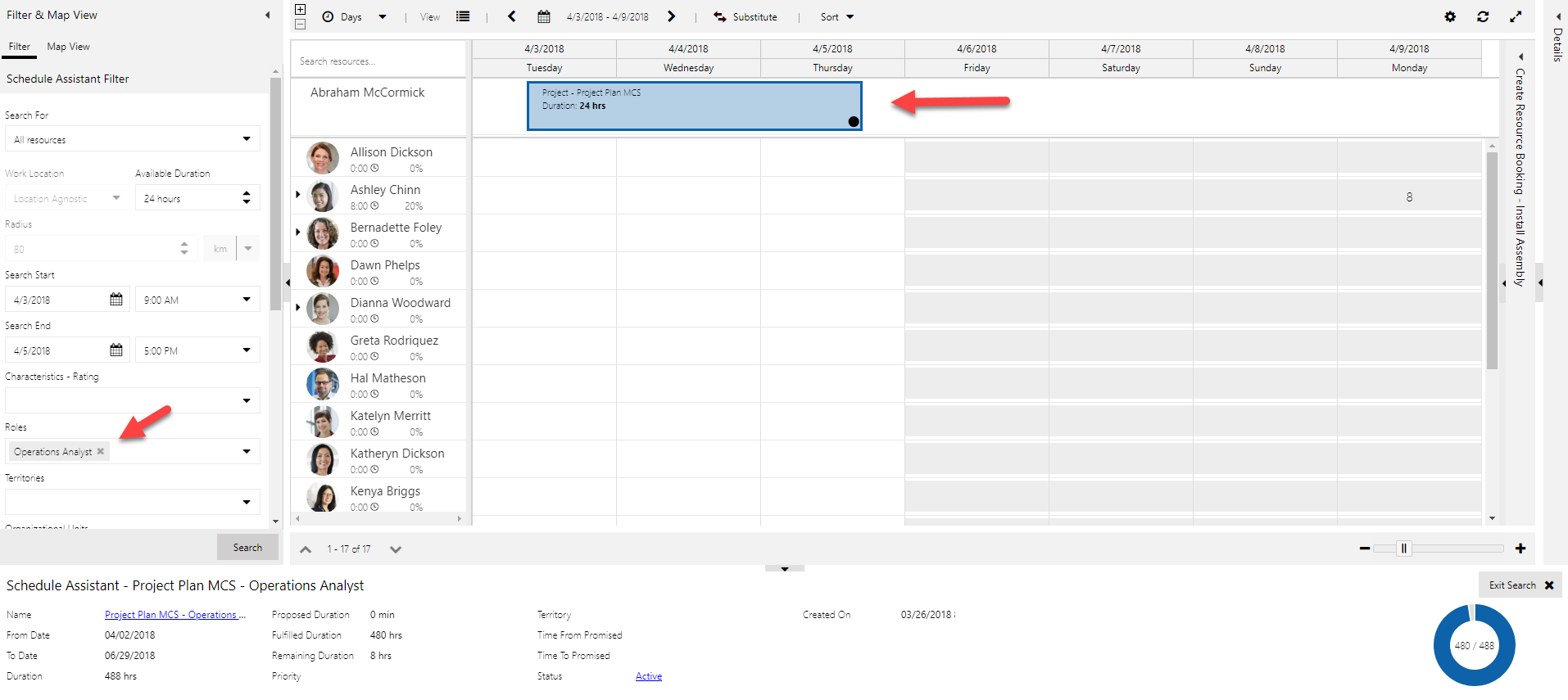Expand the Territories dropdown
Image resolution: width=1568 pixels, height=700 pixels.
tap(246, 502)
